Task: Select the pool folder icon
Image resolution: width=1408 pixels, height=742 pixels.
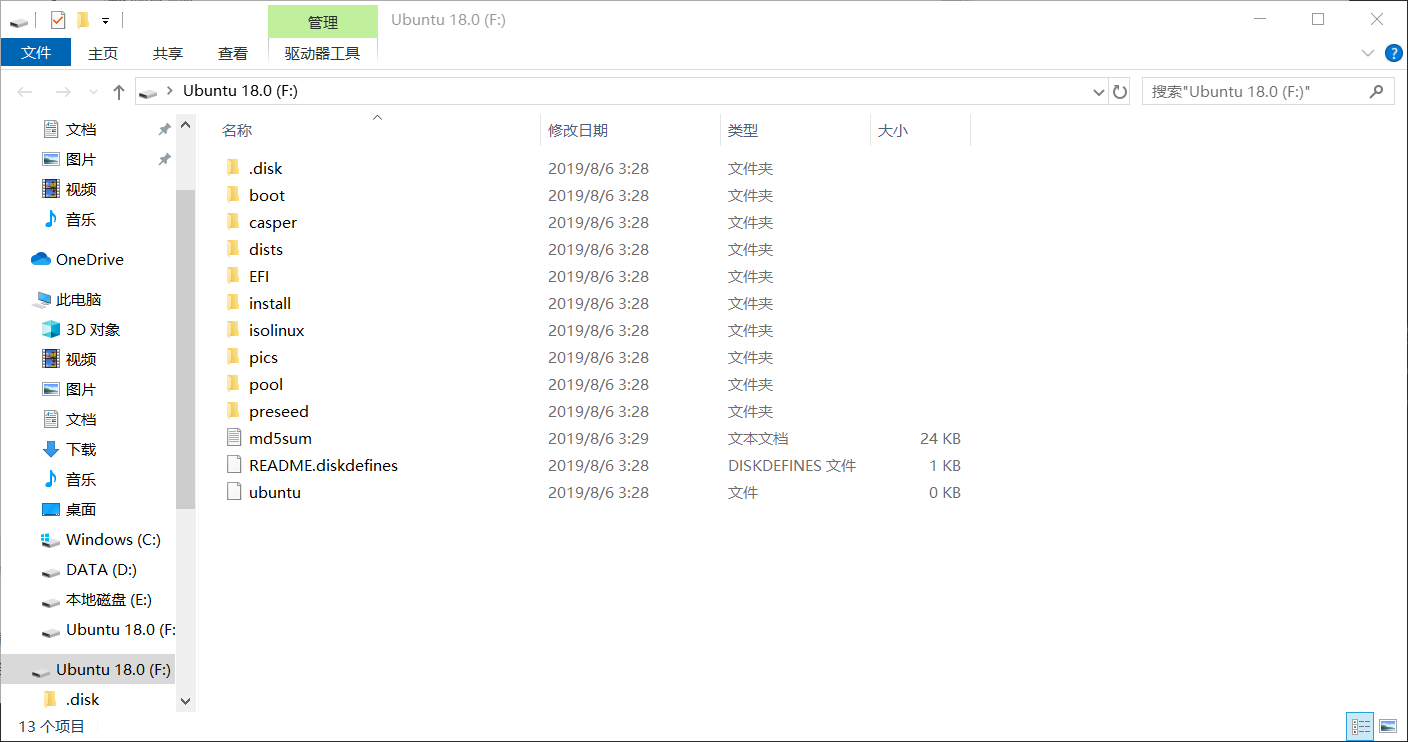Action: pyautogui.click(x=233, y=384)
